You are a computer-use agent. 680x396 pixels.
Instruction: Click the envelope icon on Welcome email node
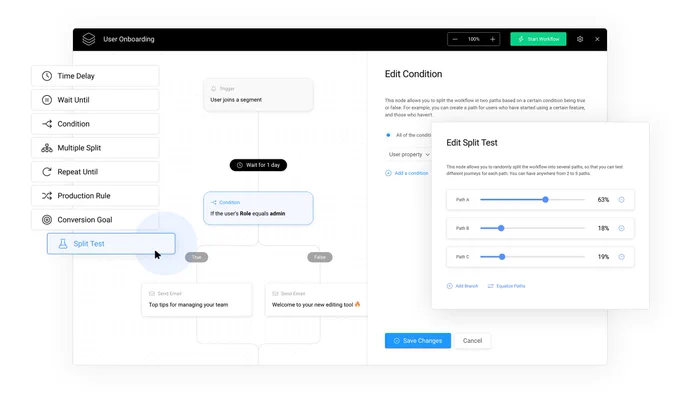pyautogui.click(x=275, y=294)
